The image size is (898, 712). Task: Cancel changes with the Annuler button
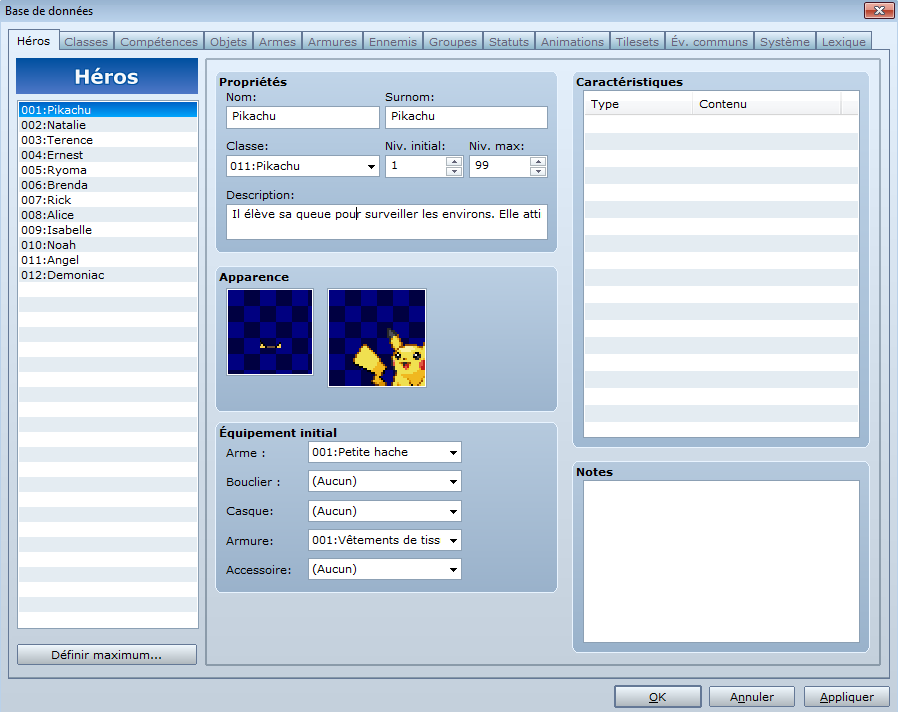pos(751,697)
